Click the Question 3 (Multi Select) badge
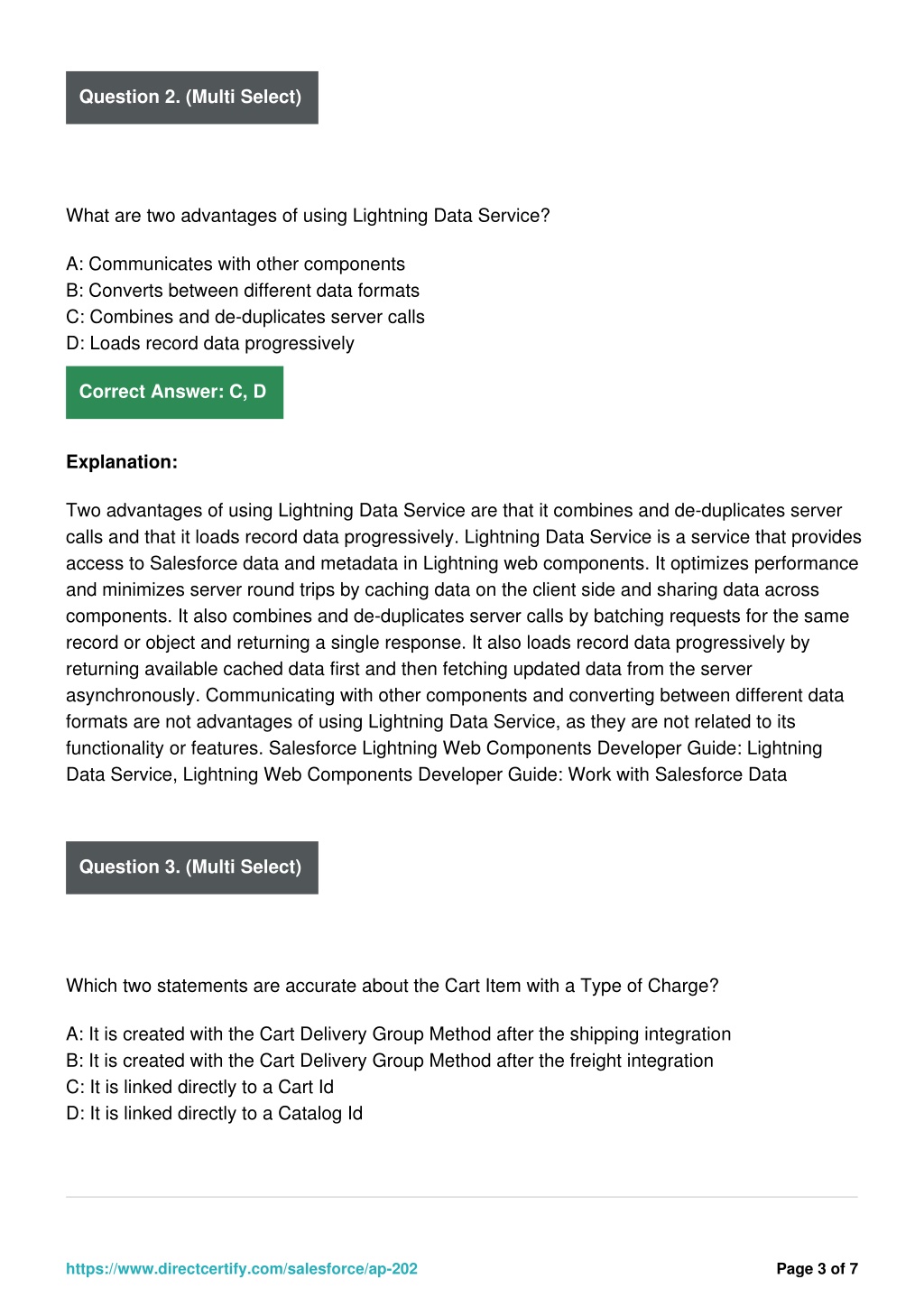924x1307 pixels. pos(191,867)
